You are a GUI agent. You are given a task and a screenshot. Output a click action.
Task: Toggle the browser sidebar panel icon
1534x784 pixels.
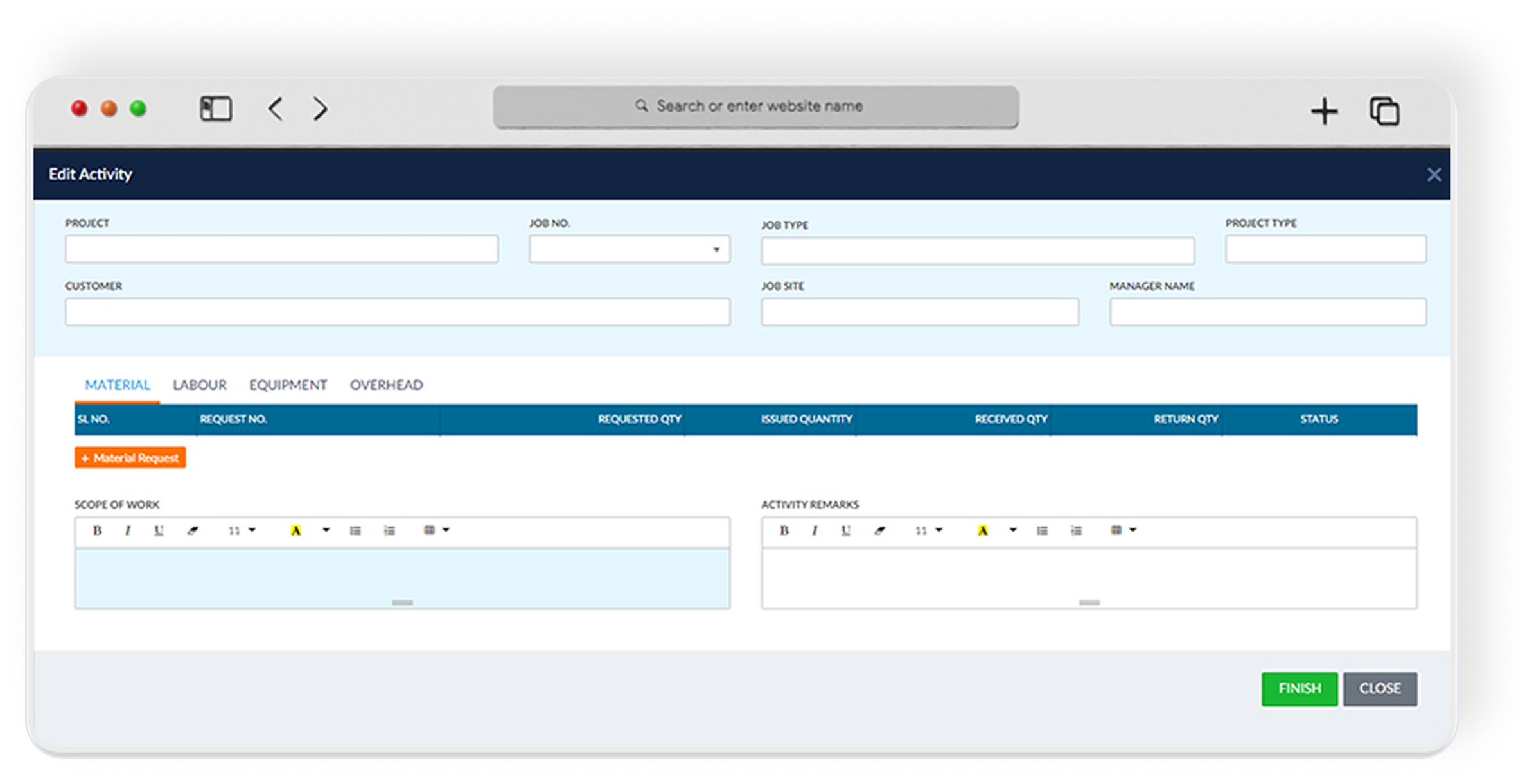(x=216, y=109)
